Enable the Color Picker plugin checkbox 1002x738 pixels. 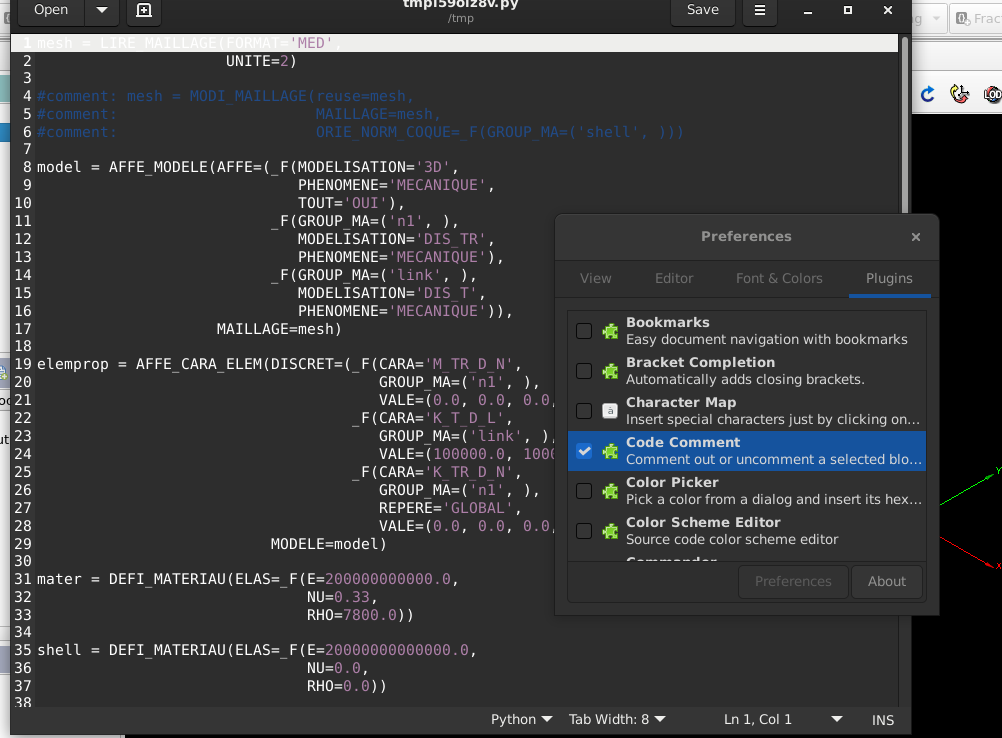pyautogui.click(x=584, y=491)
